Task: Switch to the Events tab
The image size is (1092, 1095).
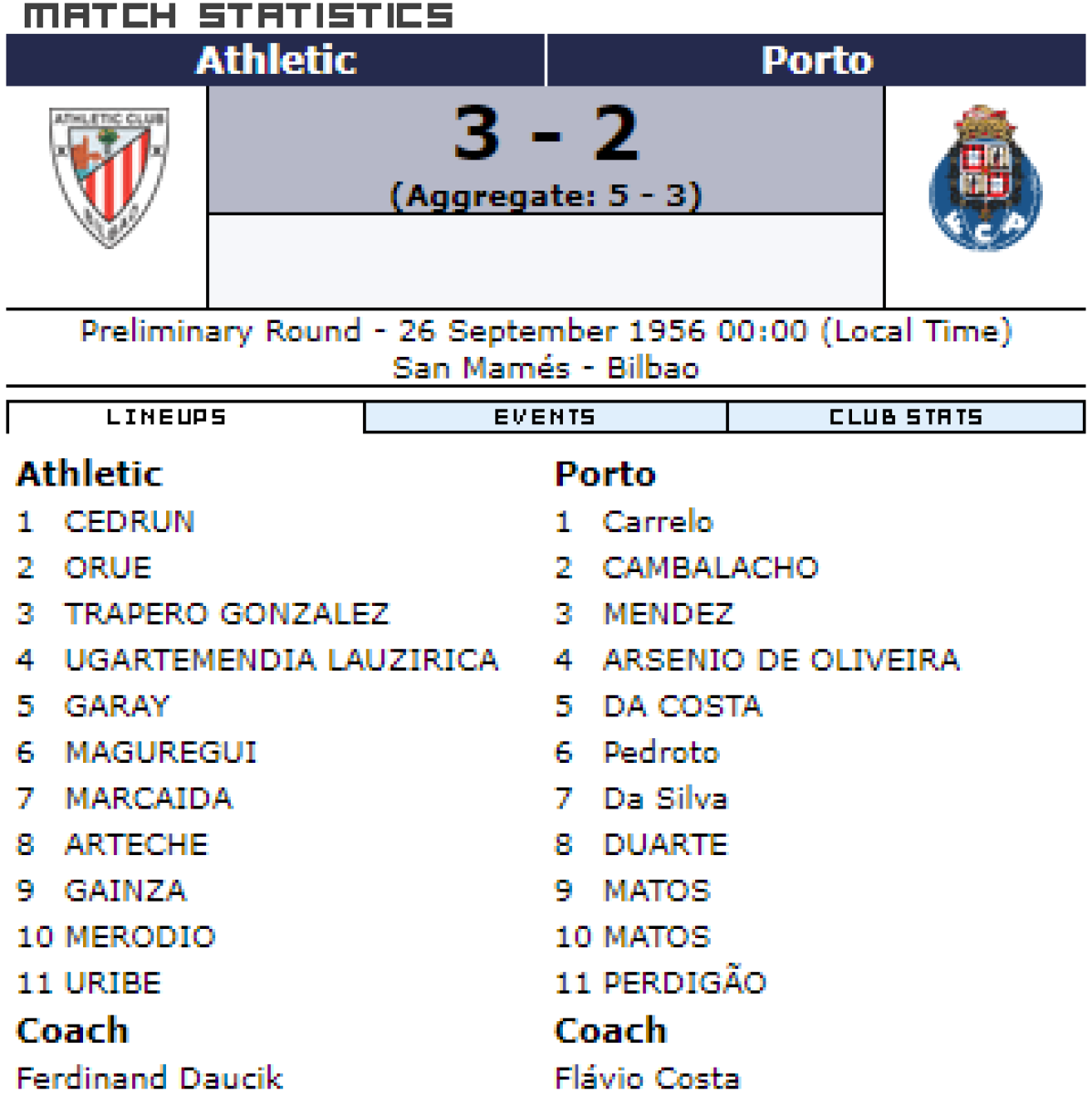Action: coord(545,417)
